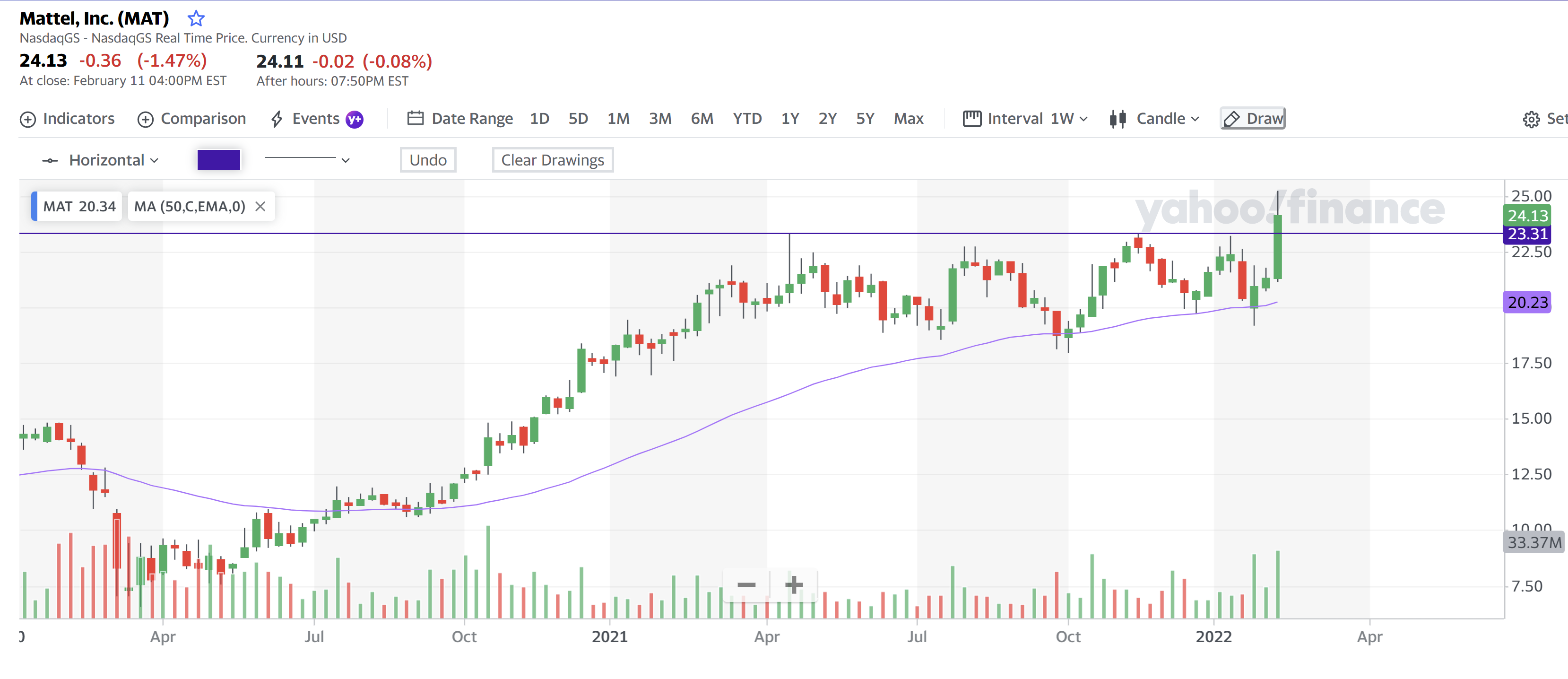Click the 23.31 horizontal line price tag
1568x679 pixels.
(x=1528, y=234)
